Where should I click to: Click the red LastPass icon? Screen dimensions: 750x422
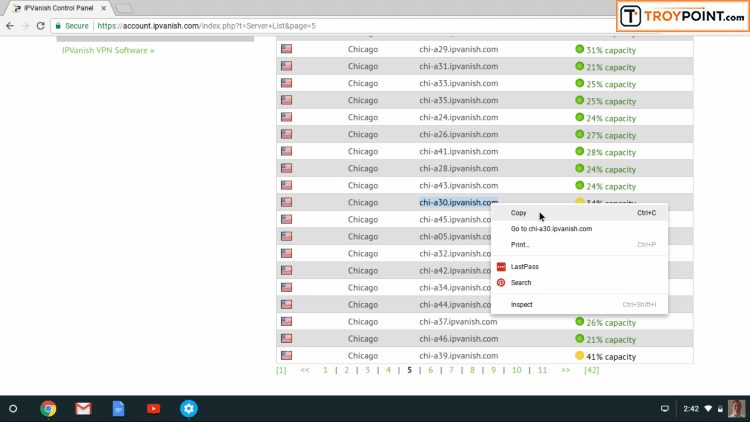click(501, 267)
